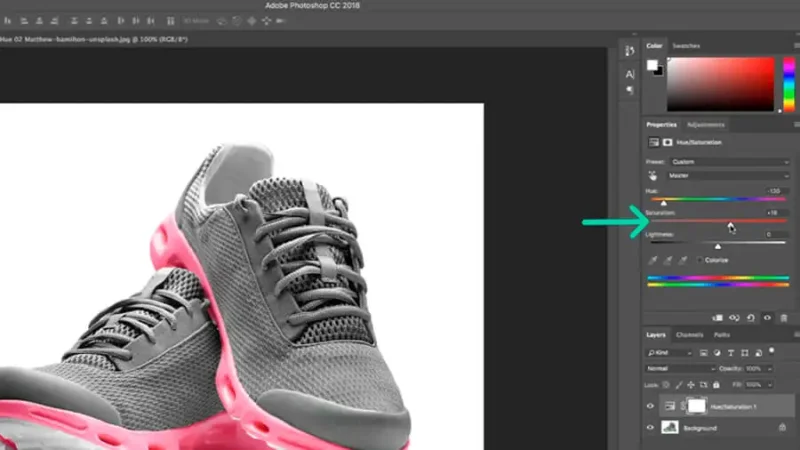This screenshot has width=800, height=450.
Task: Reset adjustment to defaults icon
Action: click(x=751, y=318)
